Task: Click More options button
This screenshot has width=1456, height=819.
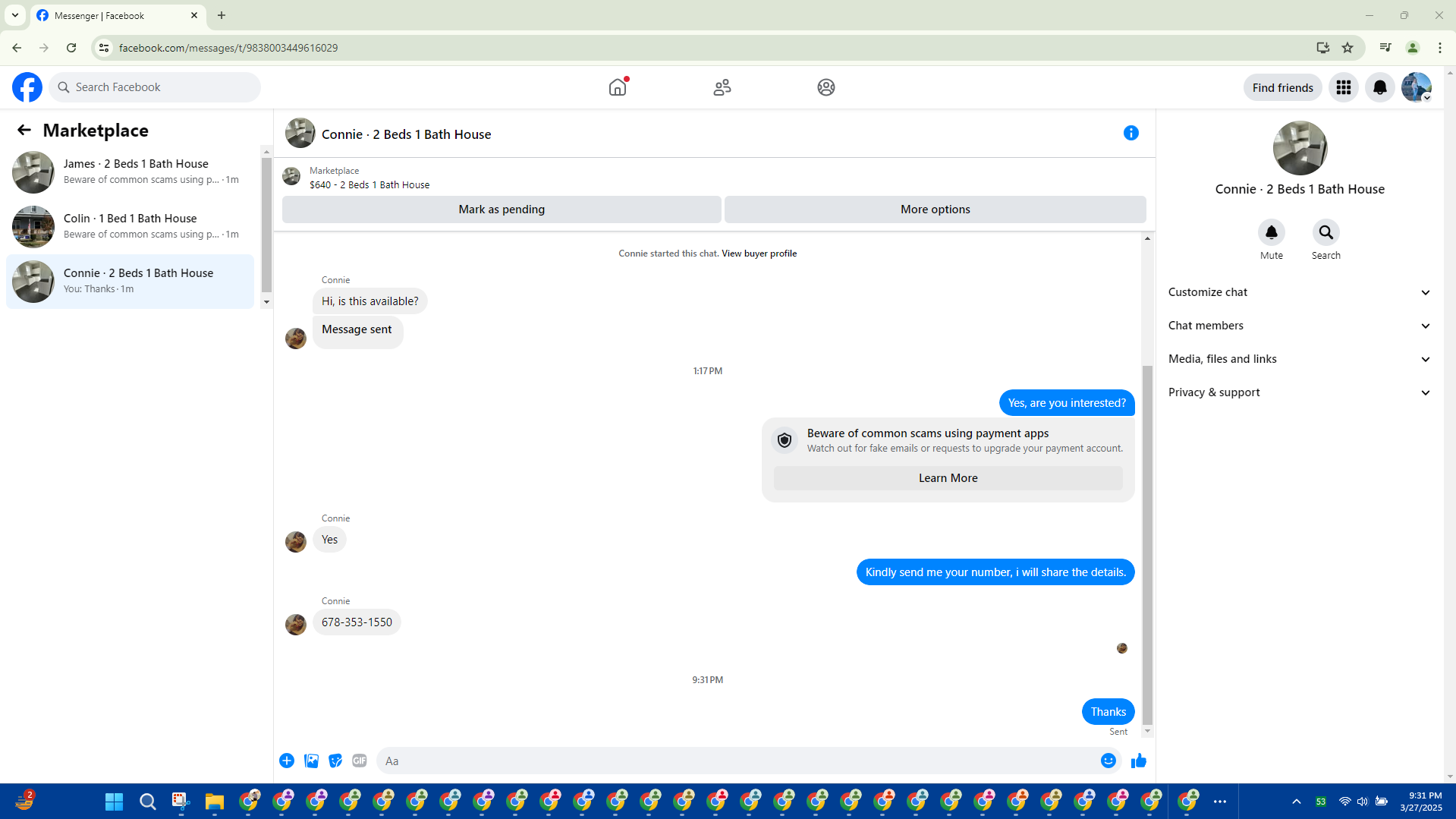Action: pos(936,209)
